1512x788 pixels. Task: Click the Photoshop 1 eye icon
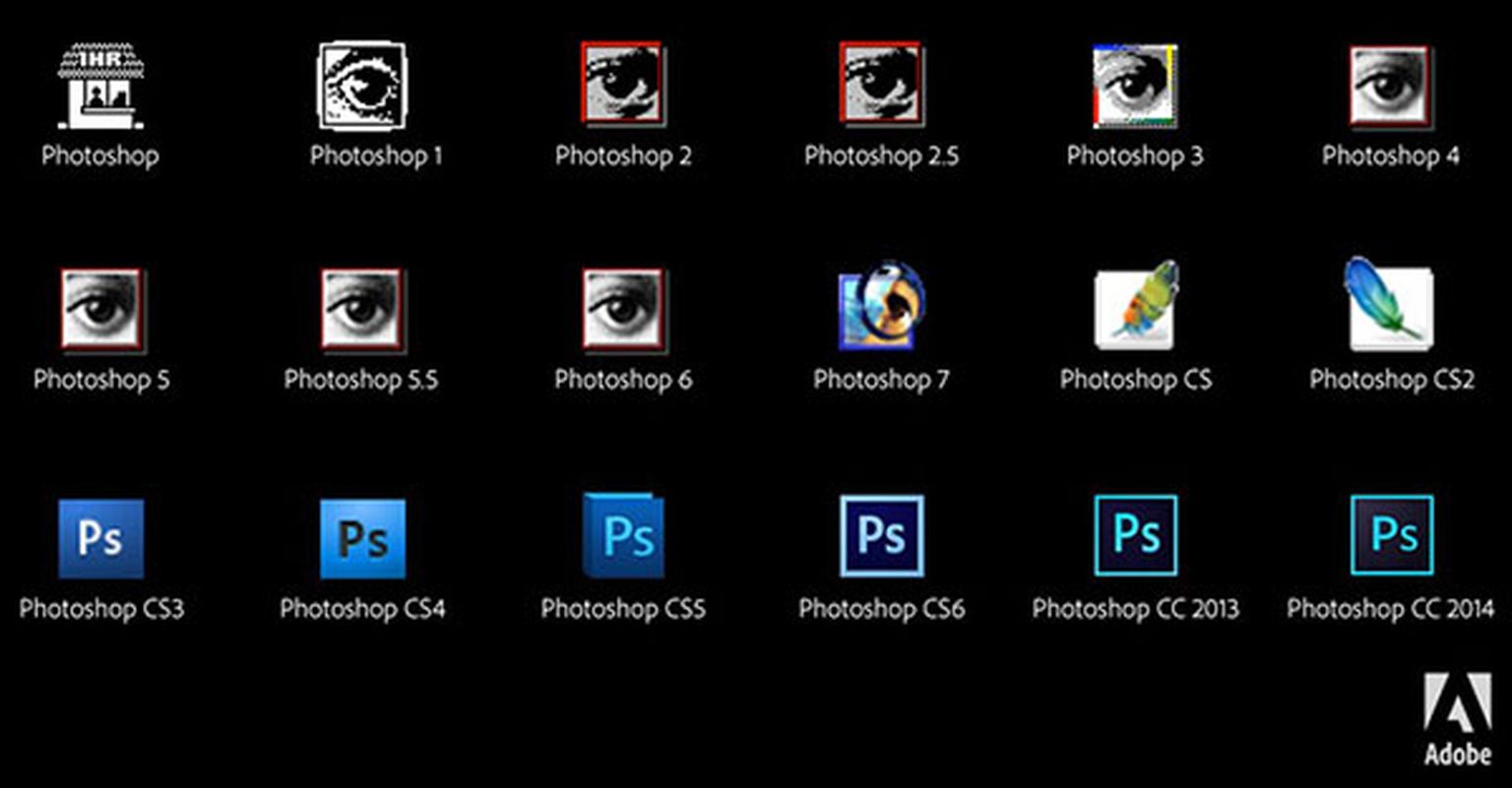click(361, 86)
